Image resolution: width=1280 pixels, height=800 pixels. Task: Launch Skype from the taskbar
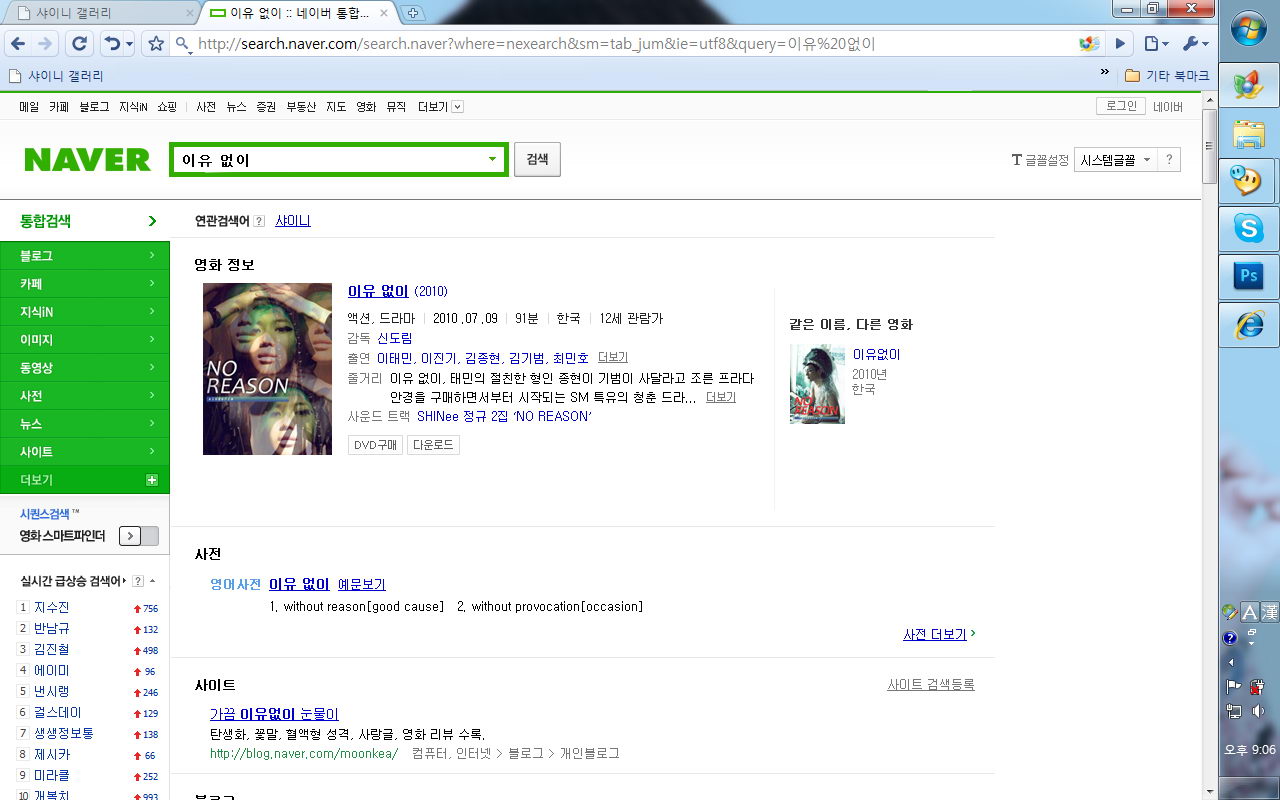tap(1249, 229)
